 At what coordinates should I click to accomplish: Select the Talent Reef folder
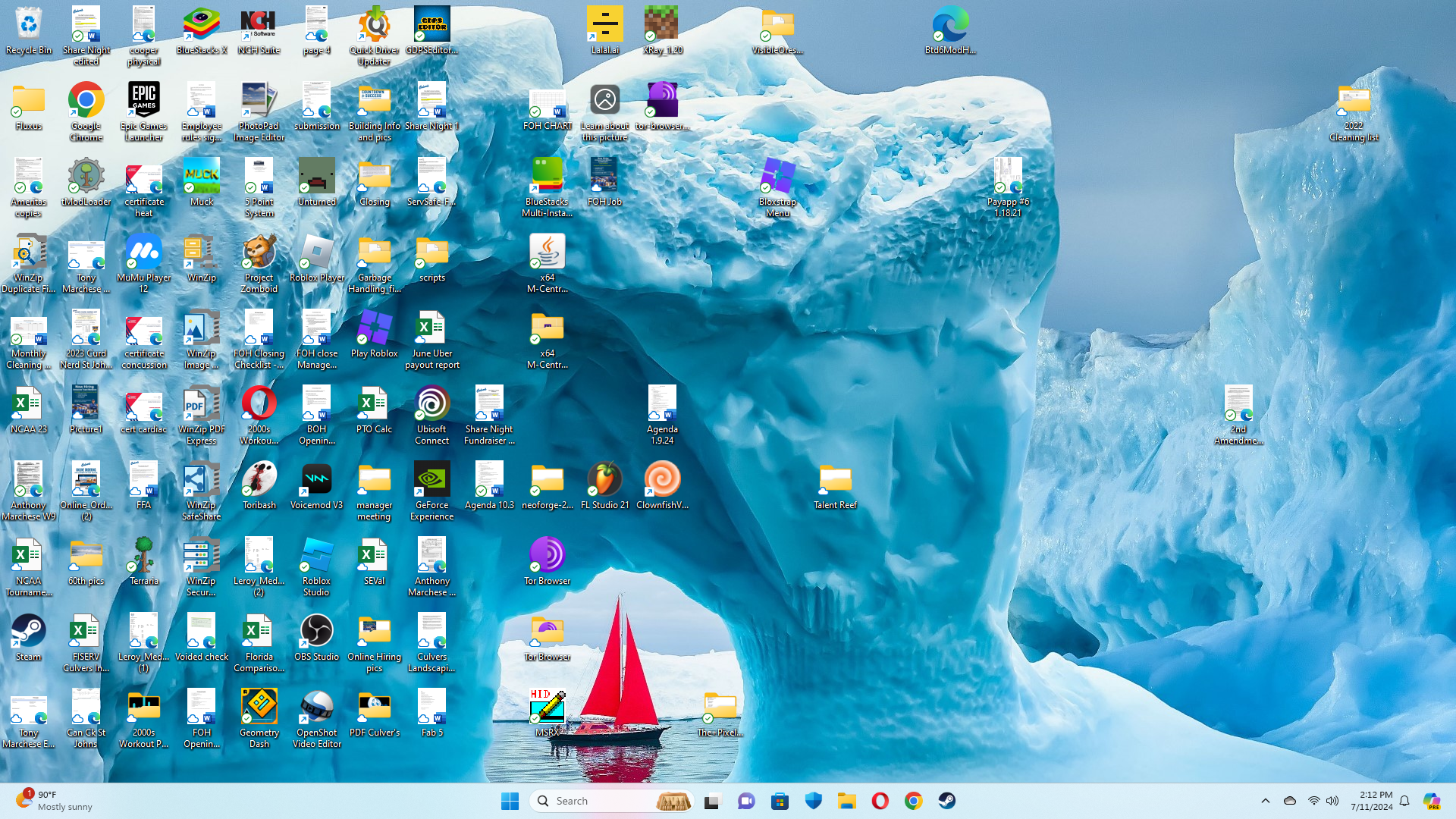coord(835,479)
